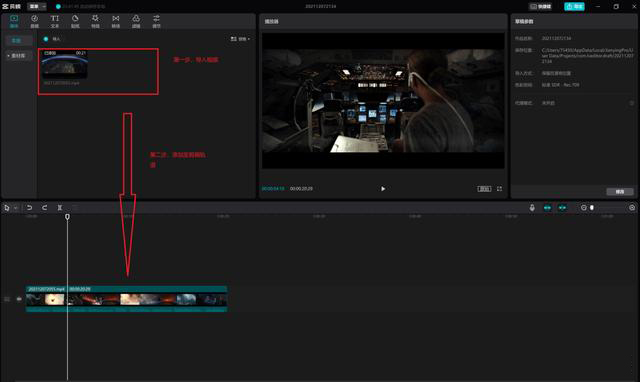This screenshot has height=382, width=640.
Task: Expand the menu dropdown next to the logo
Action: pos(36,6)
